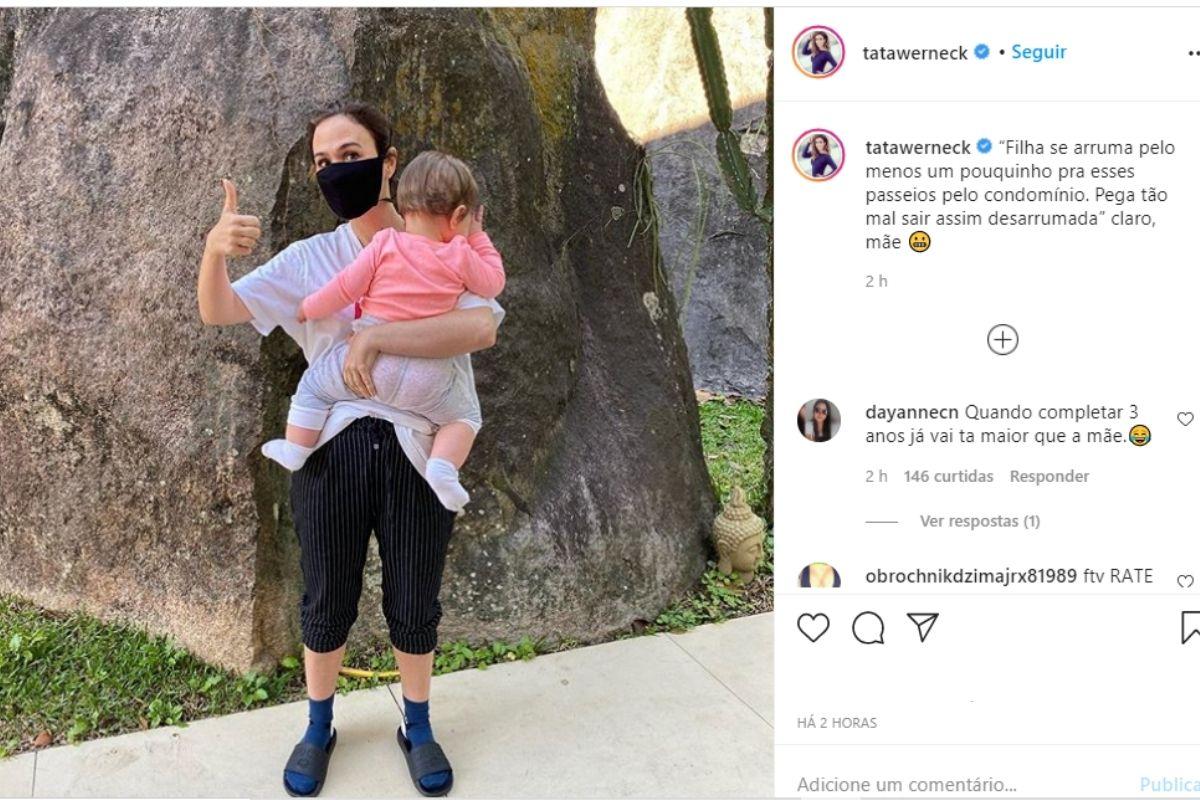This screenshot has width=1200, height=800.
Task: Open dayannecn's profile picture
Action: click(x=819, y=420)
